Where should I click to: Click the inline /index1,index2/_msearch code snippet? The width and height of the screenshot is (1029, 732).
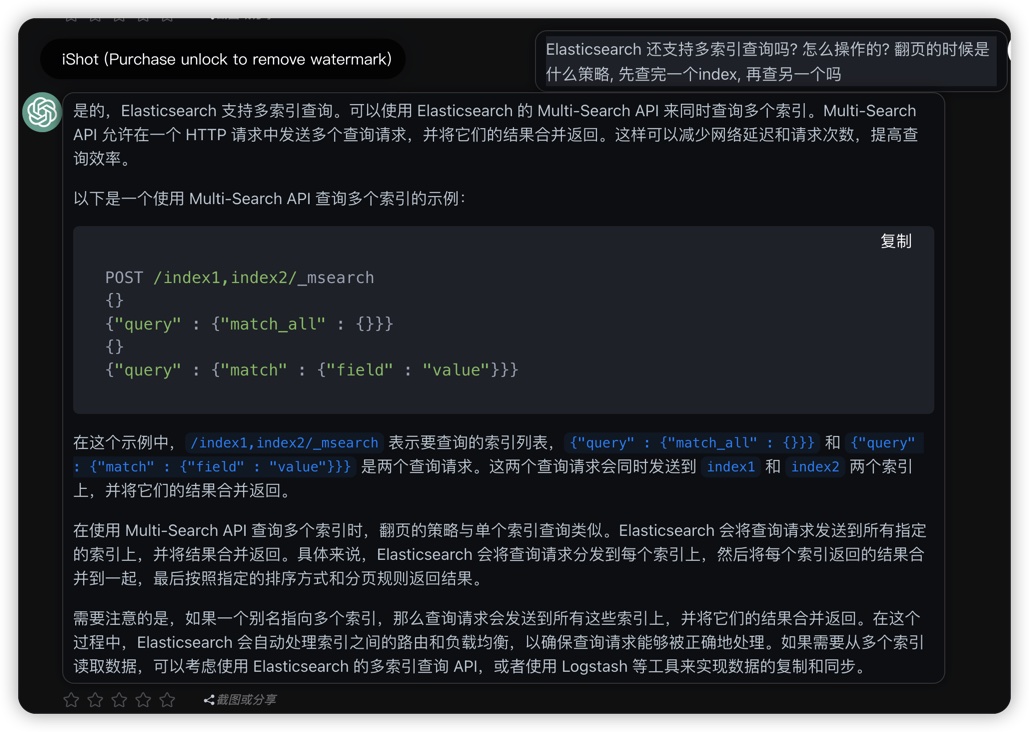[284, 443]
